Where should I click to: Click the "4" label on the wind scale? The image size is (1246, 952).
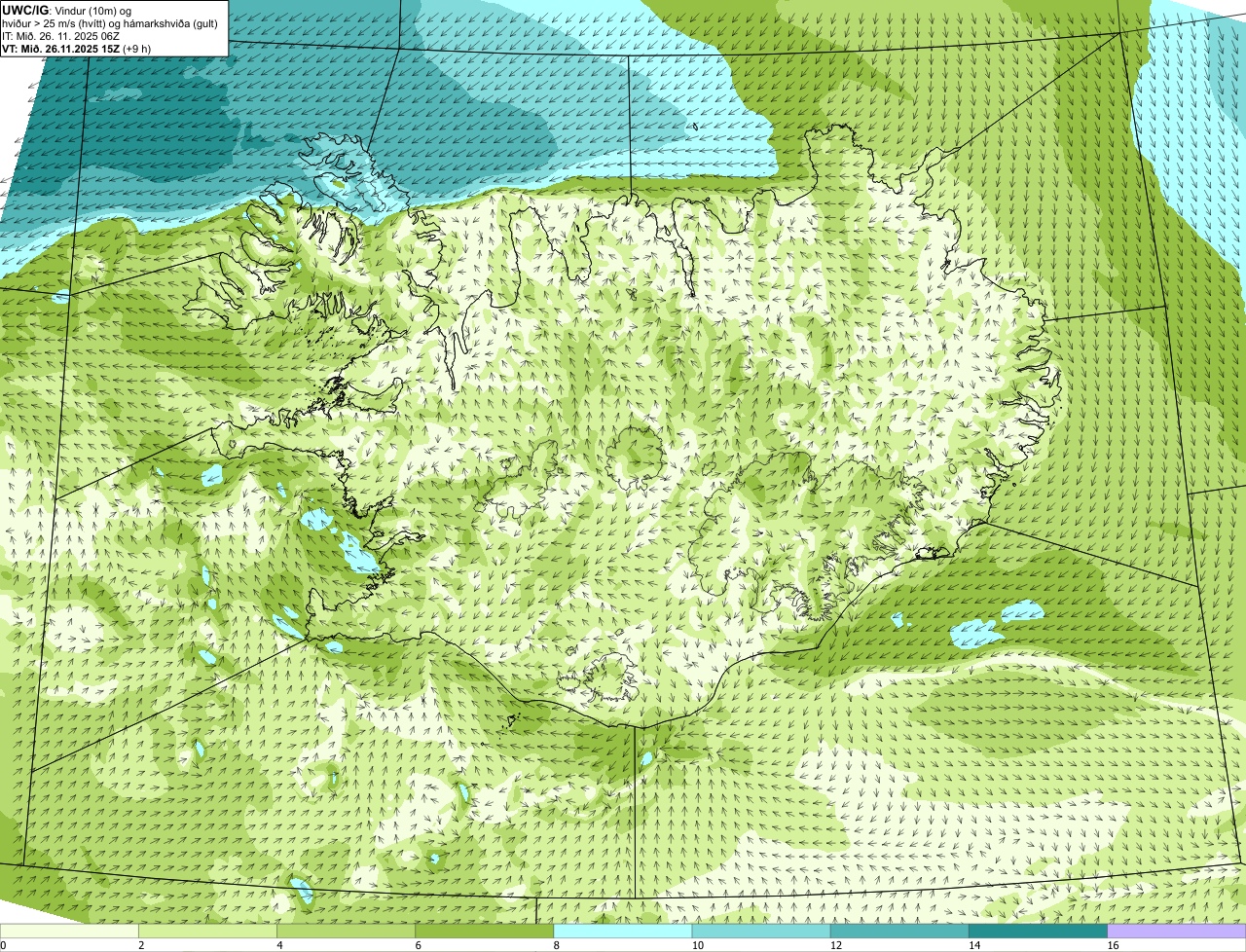(279, 945)
